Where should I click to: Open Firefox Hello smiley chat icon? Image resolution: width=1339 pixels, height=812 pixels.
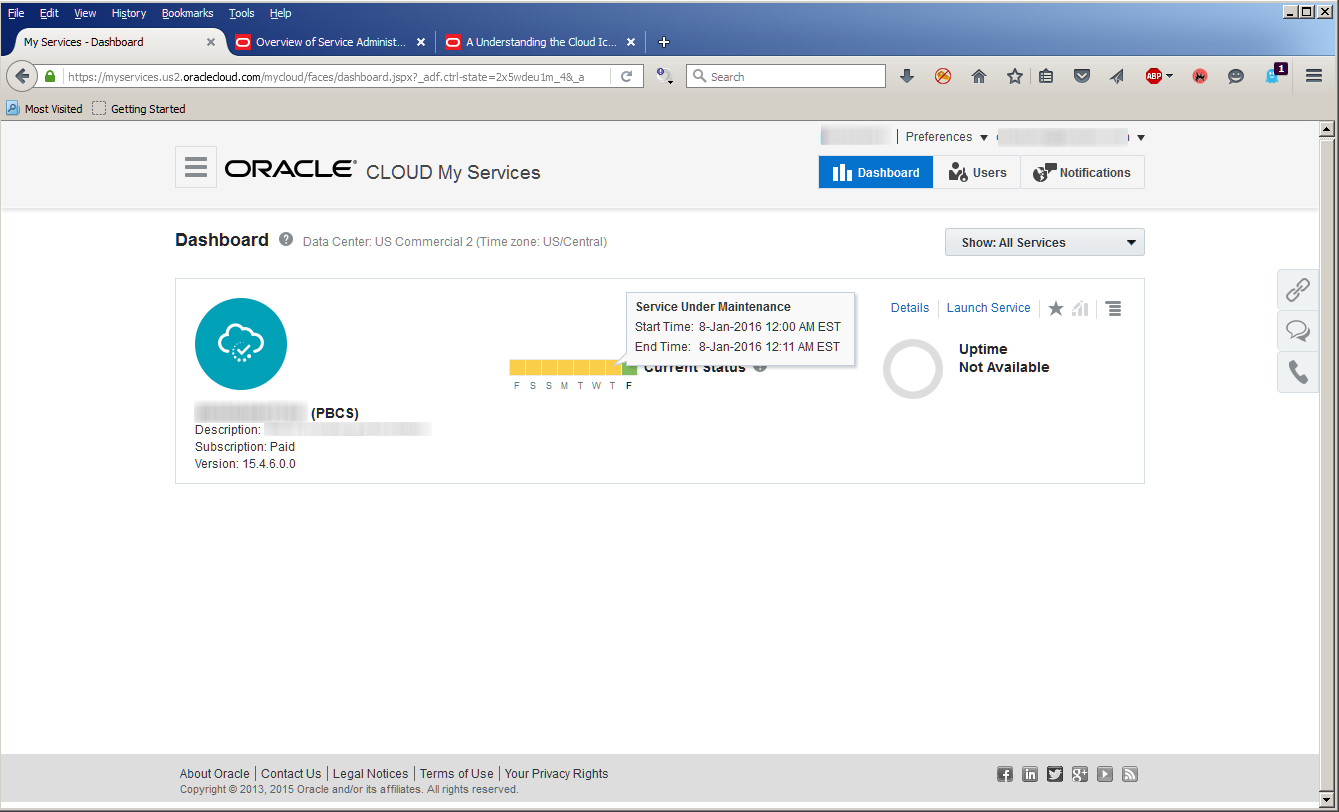(1236, 76)
